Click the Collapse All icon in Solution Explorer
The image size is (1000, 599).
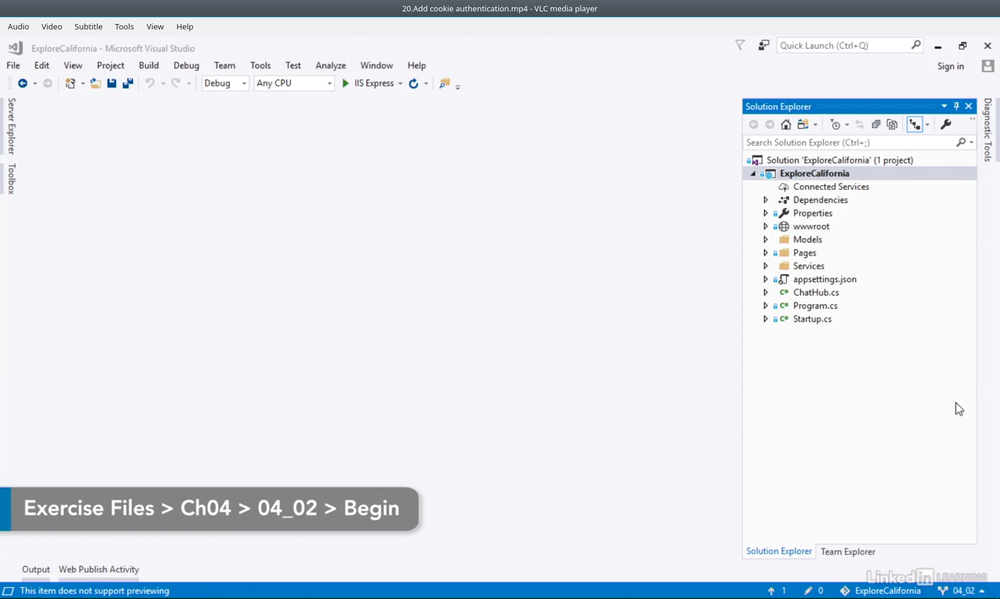point(876,124)
